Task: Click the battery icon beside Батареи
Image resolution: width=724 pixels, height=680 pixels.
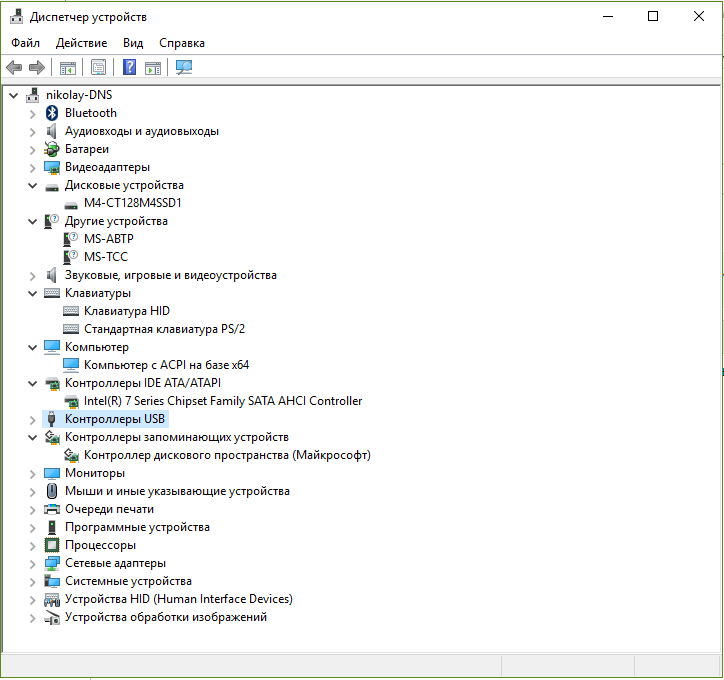Action: (x=52, y=149)
